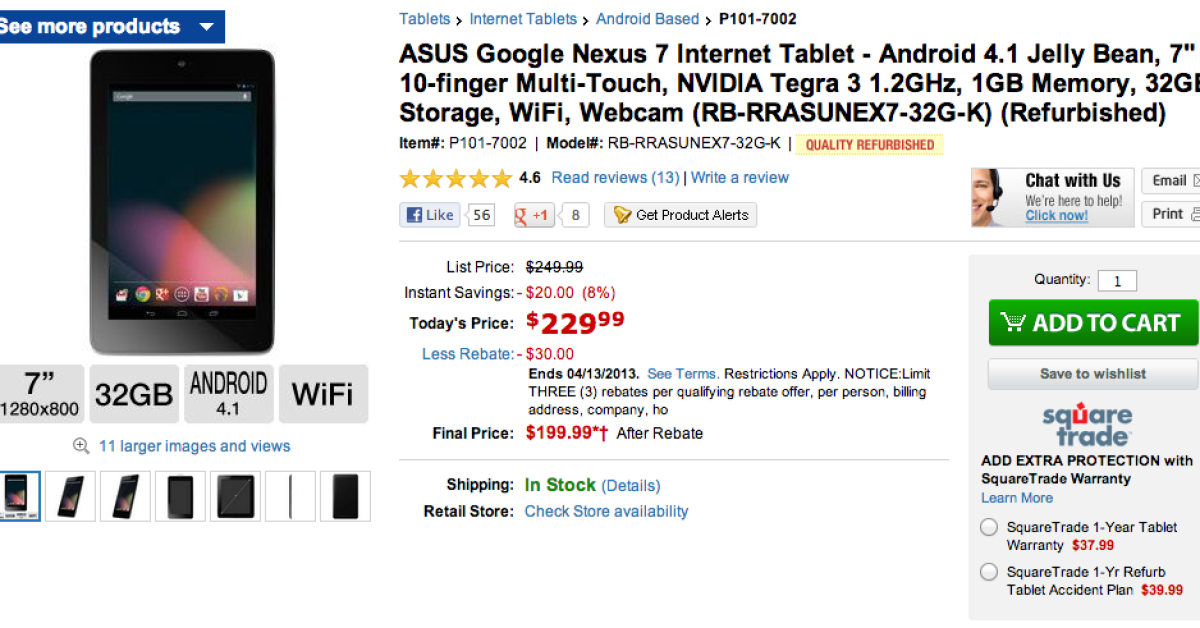Click the five-star rating icons
1200x628 pixels.
[456, 179]
